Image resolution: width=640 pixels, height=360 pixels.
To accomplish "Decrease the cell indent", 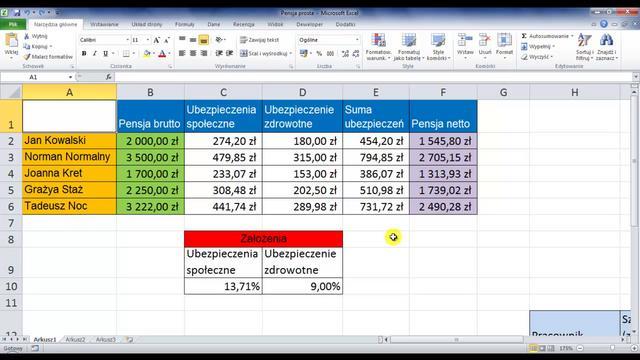I will pyautogui.click(x=219, y=53).
